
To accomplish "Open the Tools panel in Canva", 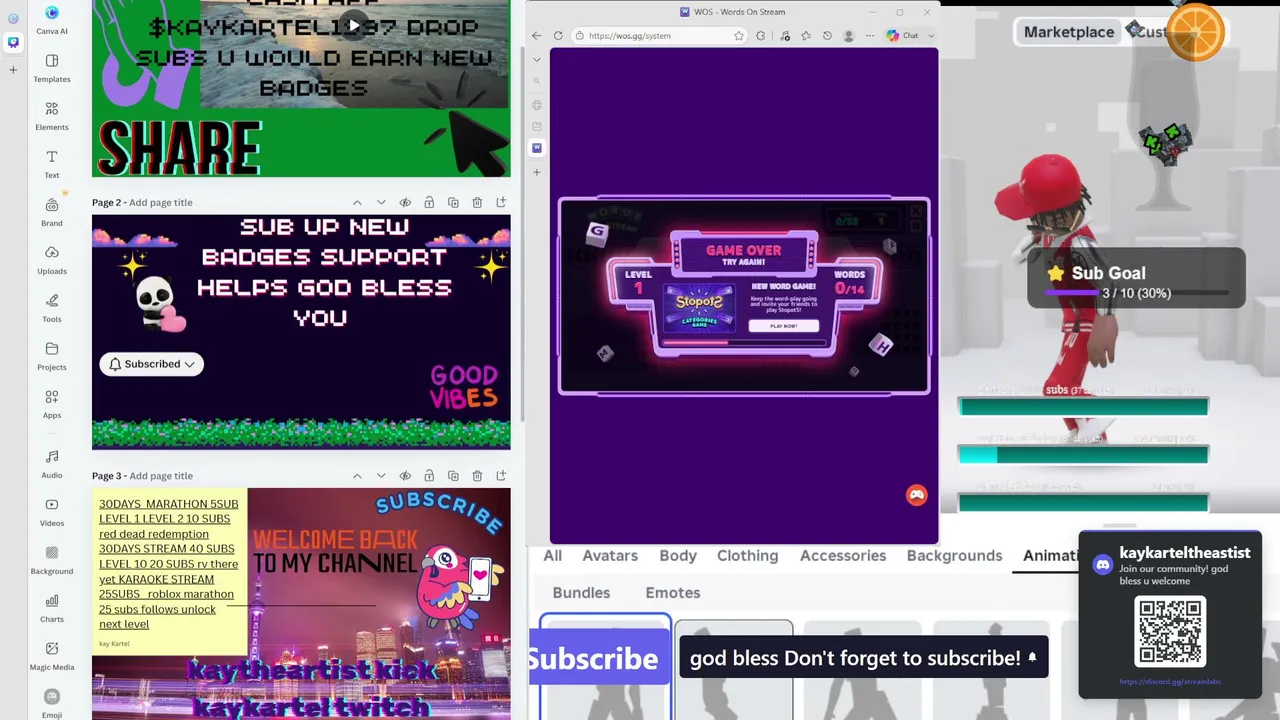I will 52,307.
